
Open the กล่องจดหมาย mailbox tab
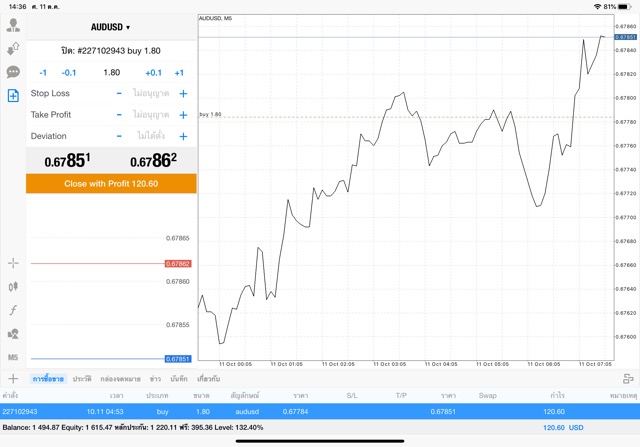(x=120, y=379)
